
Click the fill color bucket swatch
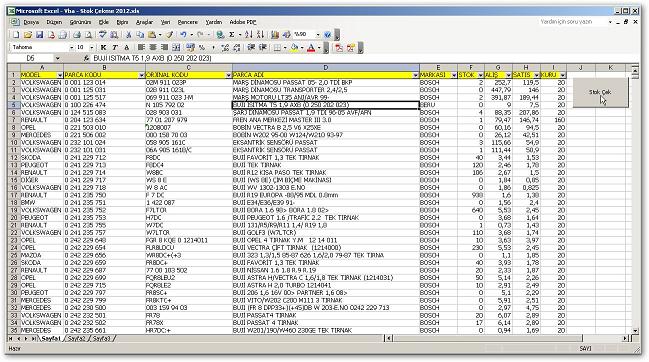click(x=294, y=48)
